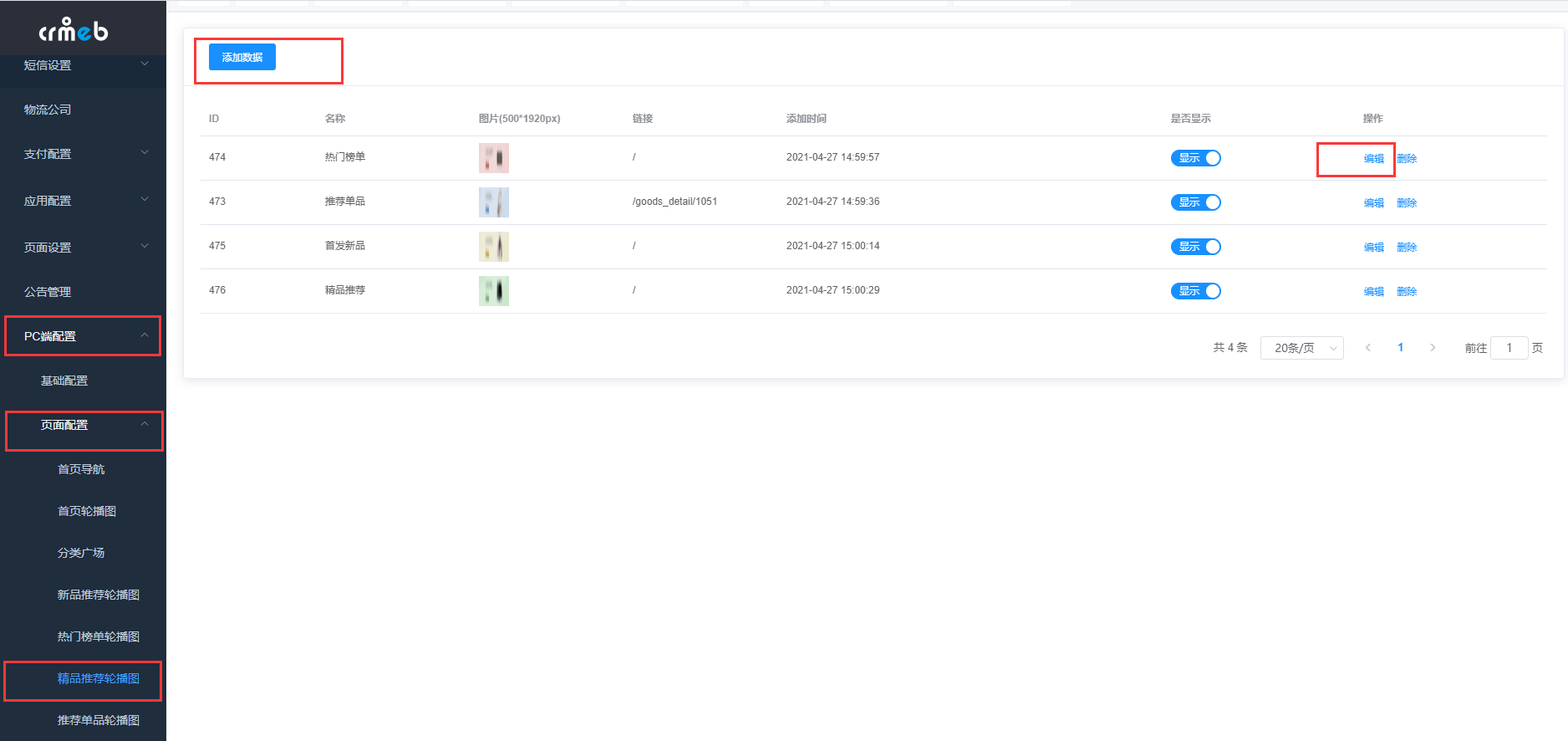Image resolution: width=1568 pixels, height=741 pixels.
Task: Expand the 短信设置 sidebar menu
Action: pyautogui.click(x=83, y=65)
